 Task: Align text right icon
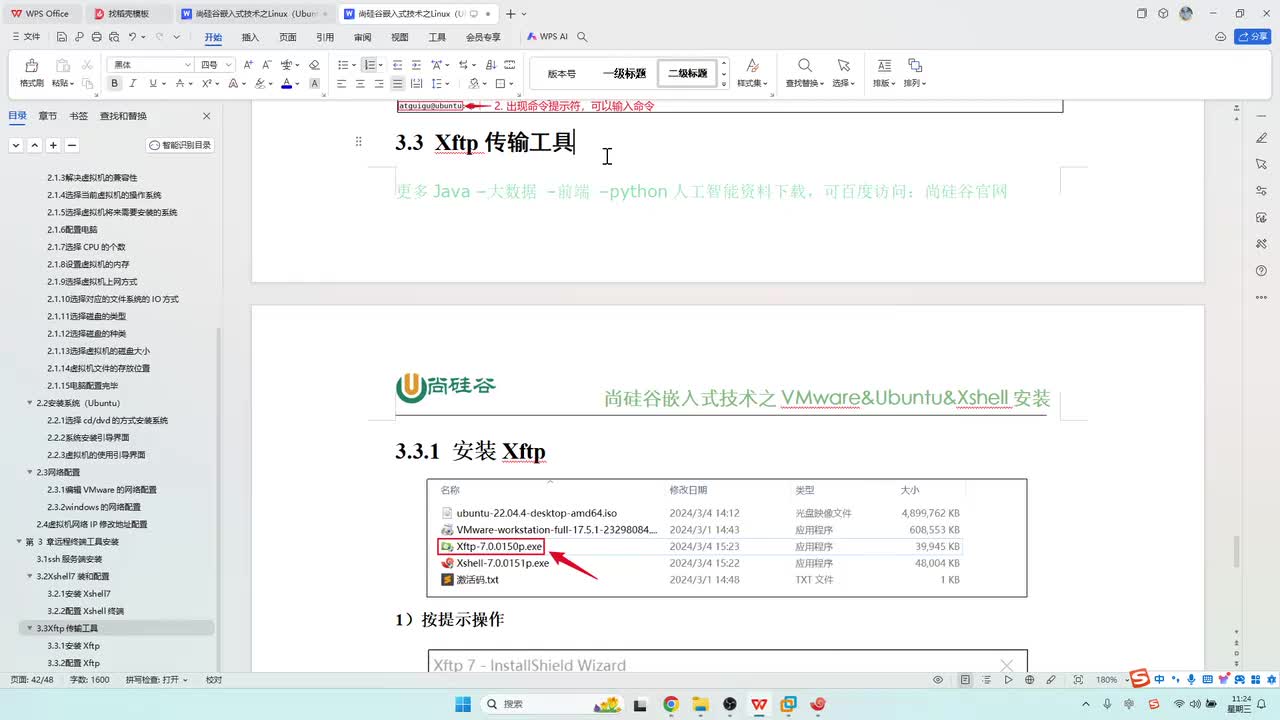(379, 84)
